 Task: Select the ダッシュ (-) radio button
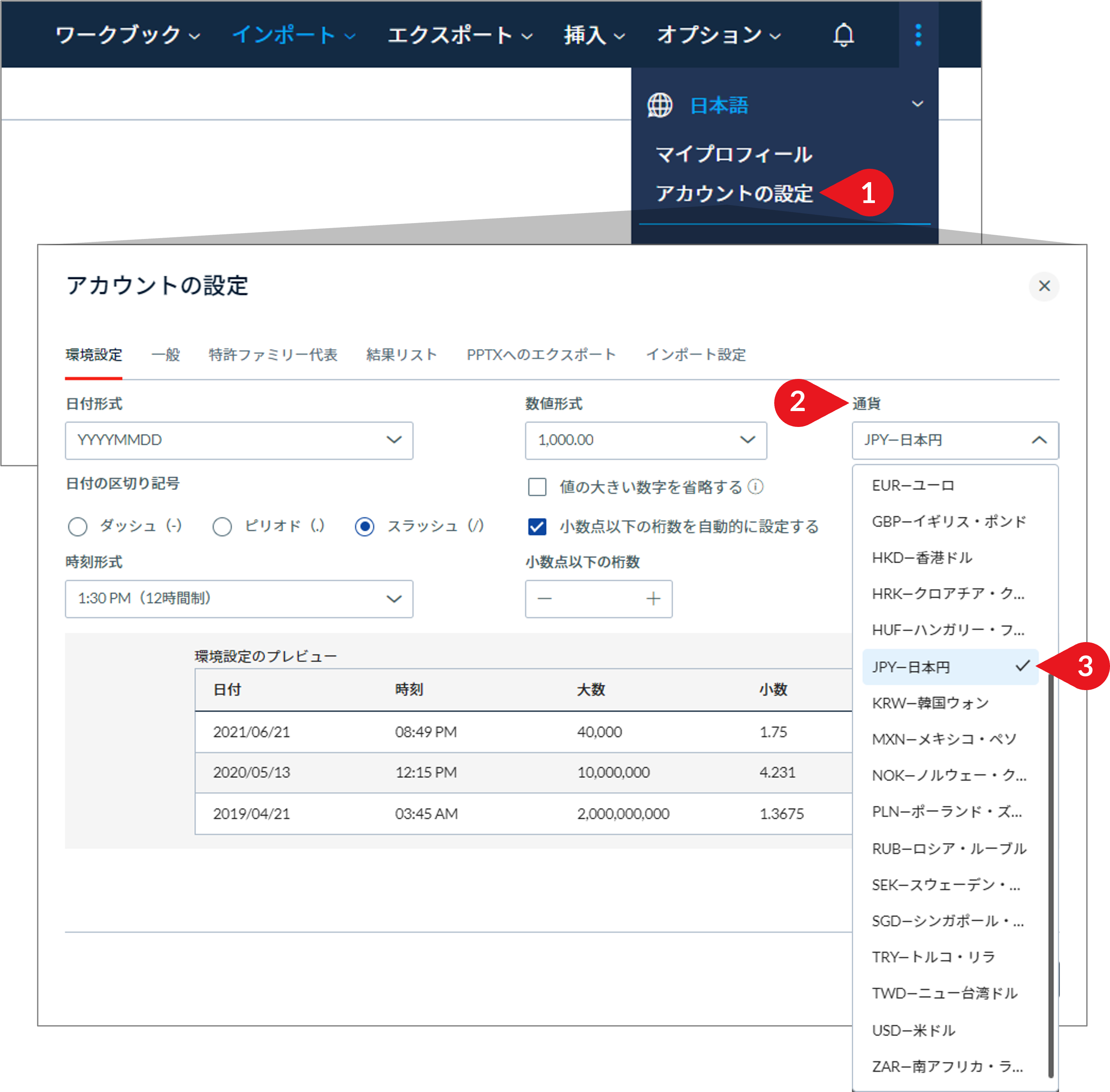[x=77, y=526]
